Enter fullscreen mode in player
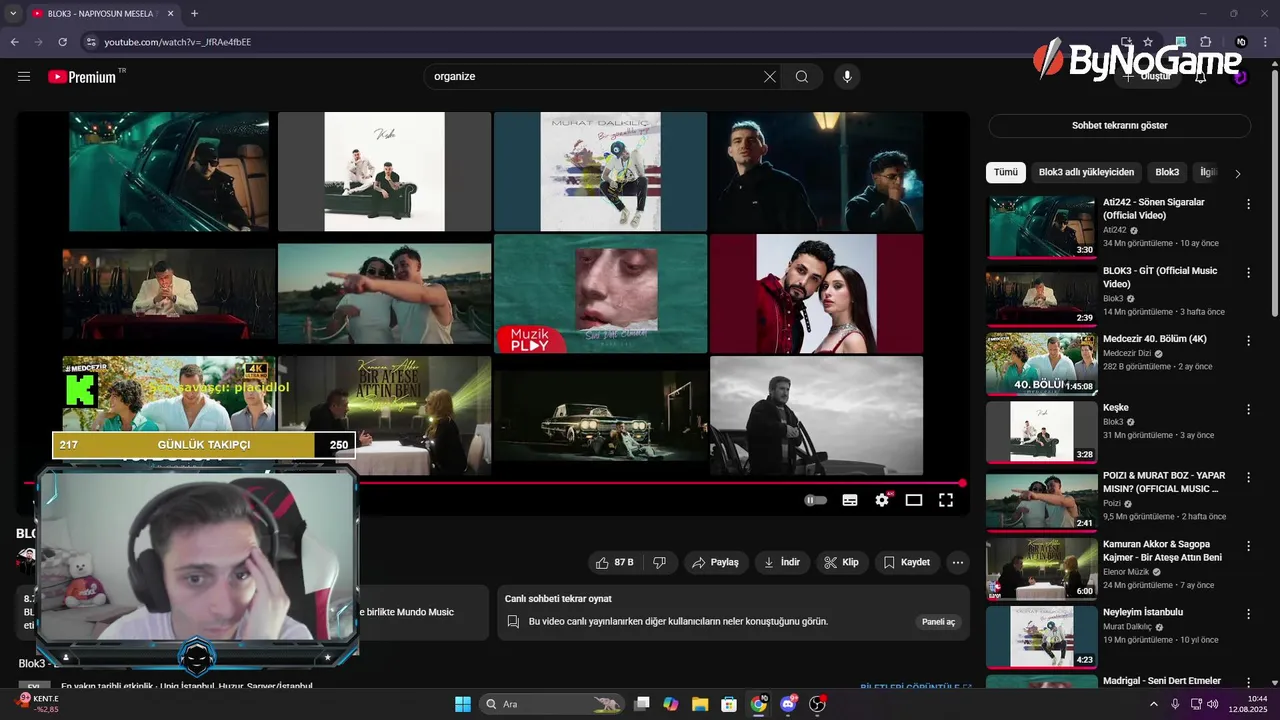 click(946, 500)
